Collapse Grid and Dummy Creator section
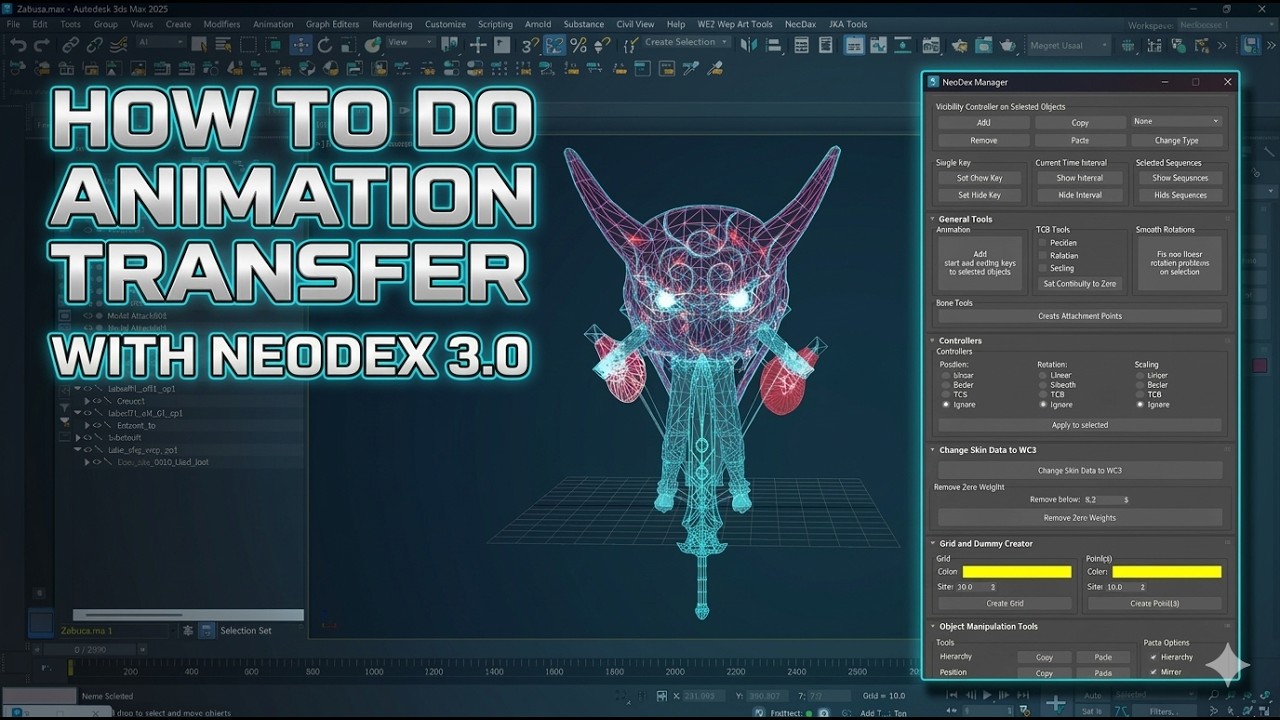 tap(933, 544)
